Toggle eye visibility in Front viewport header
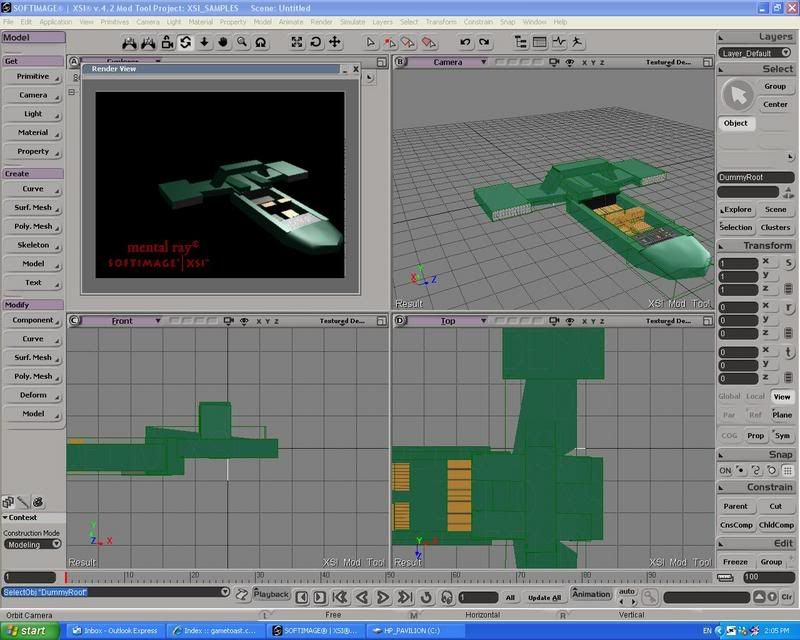The image size is (800, 640). [x=244, y=321]
